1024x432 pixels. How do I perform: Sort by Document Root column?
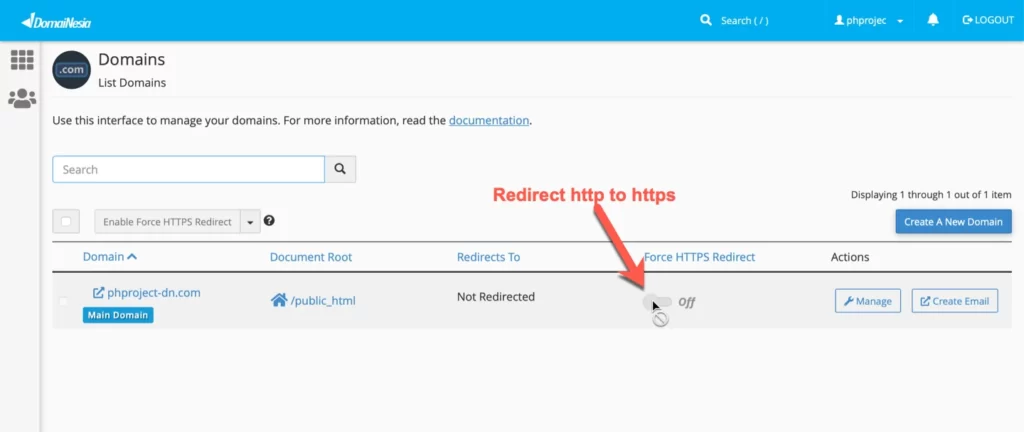310,257
